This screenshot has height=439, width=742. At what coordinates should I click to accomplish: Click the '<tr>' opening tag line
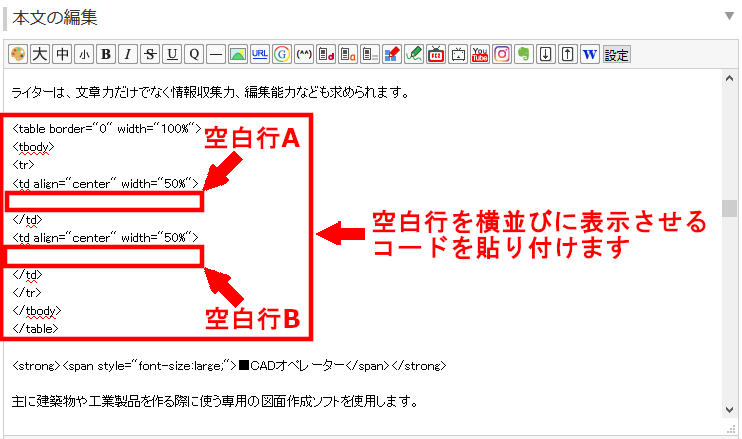(x=23, y=165)
